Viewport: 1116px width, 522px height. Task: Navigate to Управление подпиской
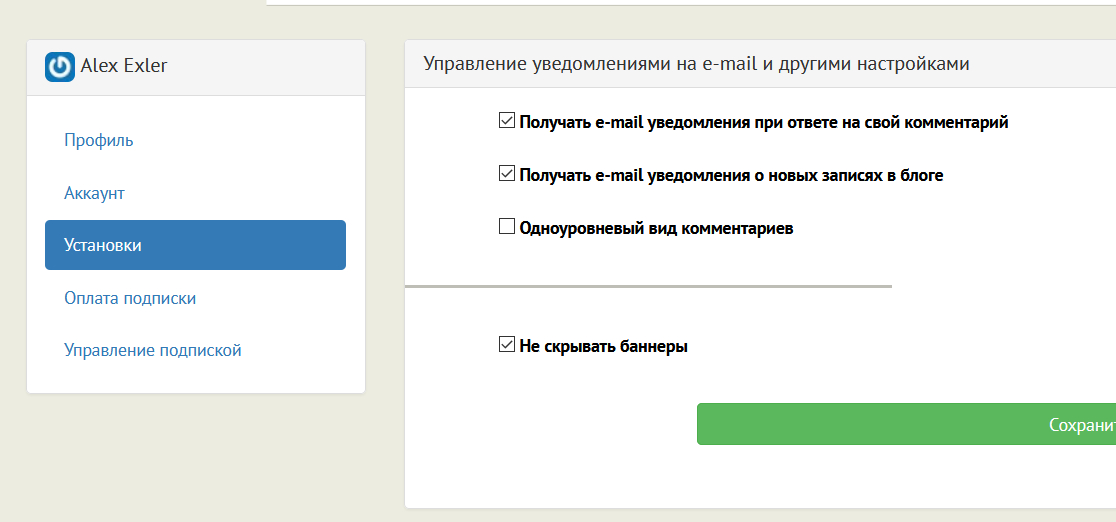pyautogui.click(x=153, y=350)
